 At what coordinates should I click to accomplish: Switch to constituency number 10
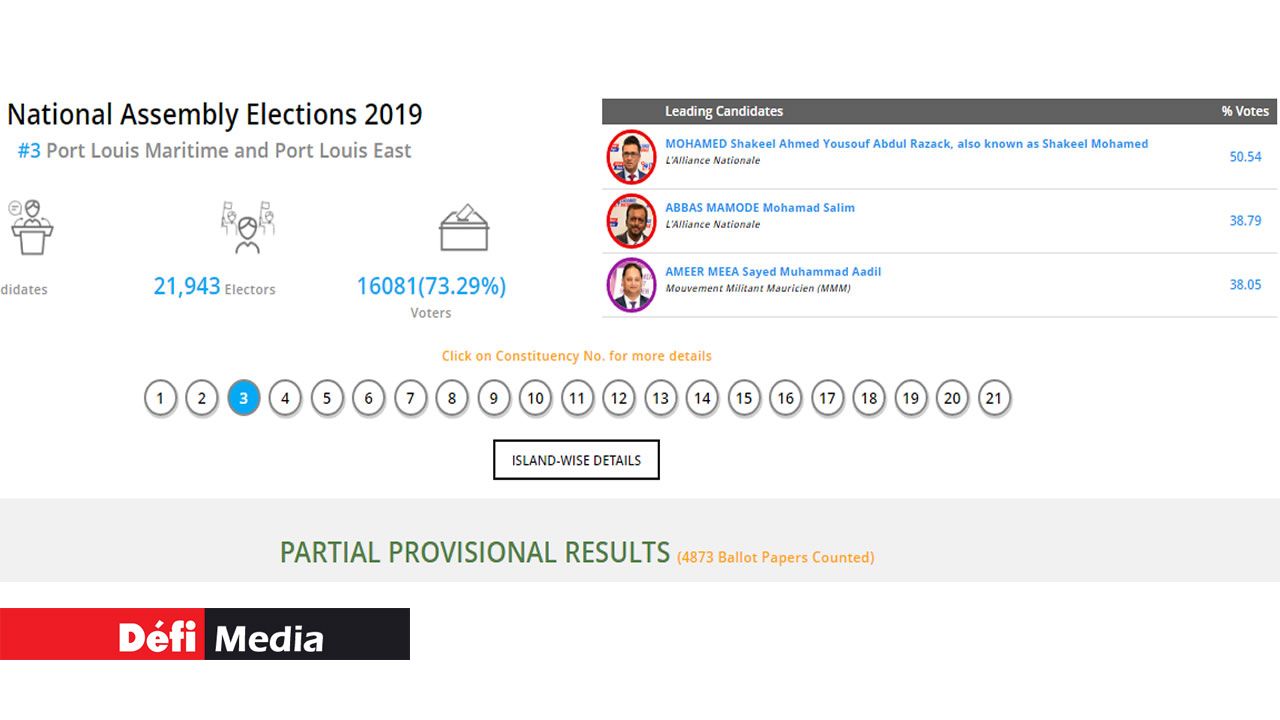pos(535,398)
